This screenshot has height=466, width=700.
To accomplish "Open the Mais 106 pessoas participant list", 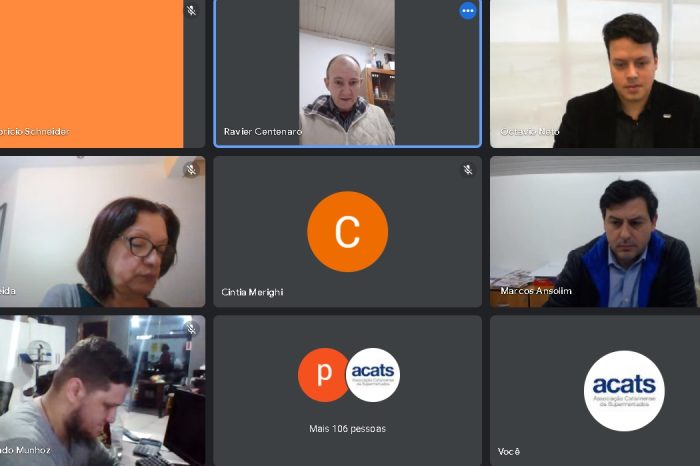I will point(347,429).
